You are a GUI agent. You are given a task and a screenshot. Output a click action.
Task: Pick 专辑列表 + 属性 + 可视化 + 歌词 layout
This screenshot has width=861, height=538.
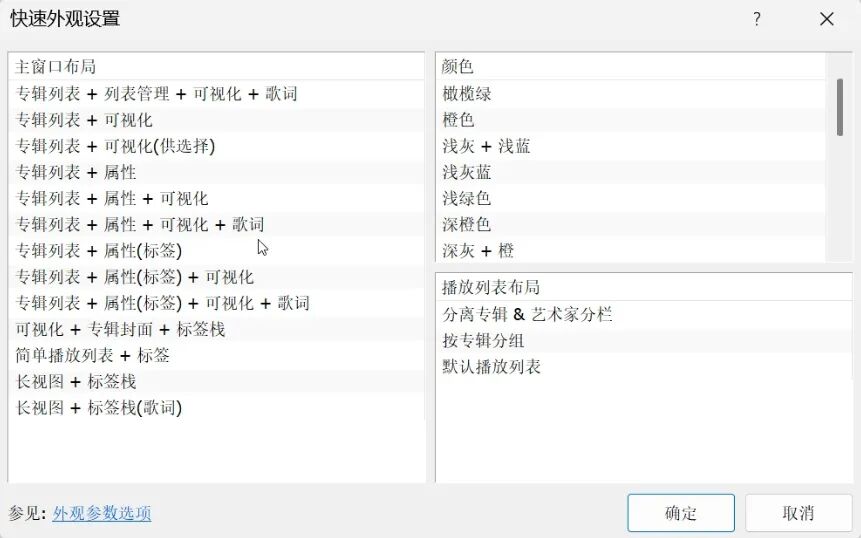[140, 224]
